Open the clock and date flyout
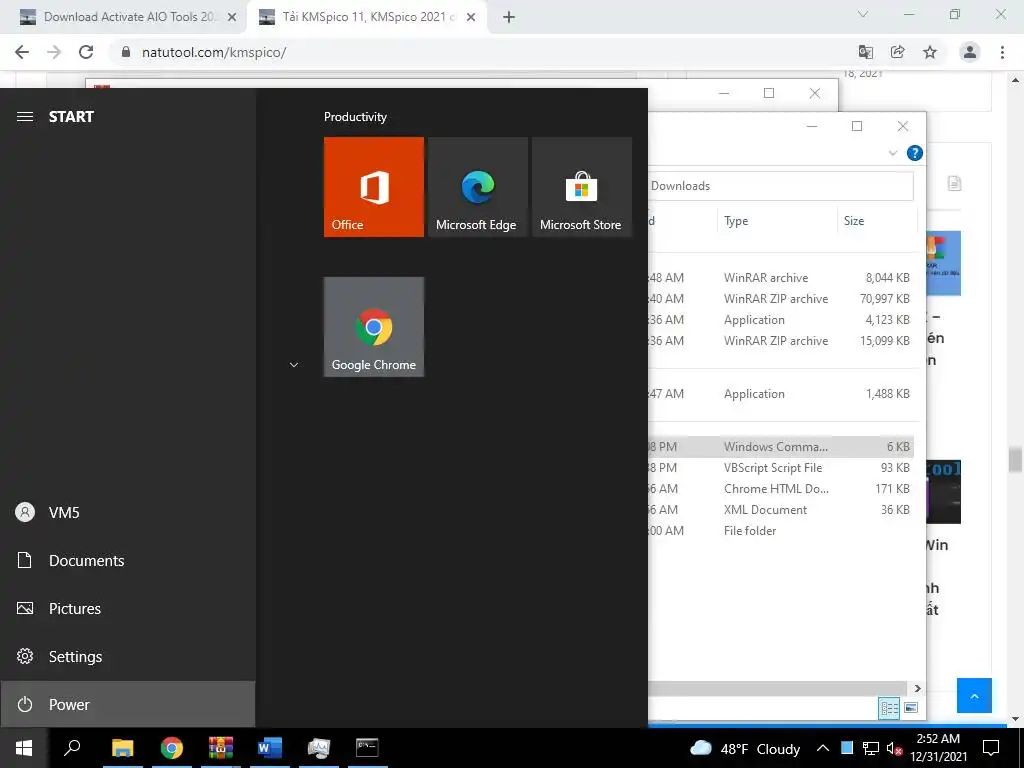The width and height of the screenshot is (1024, 768). pyautogui.click(x=938, y=748)
